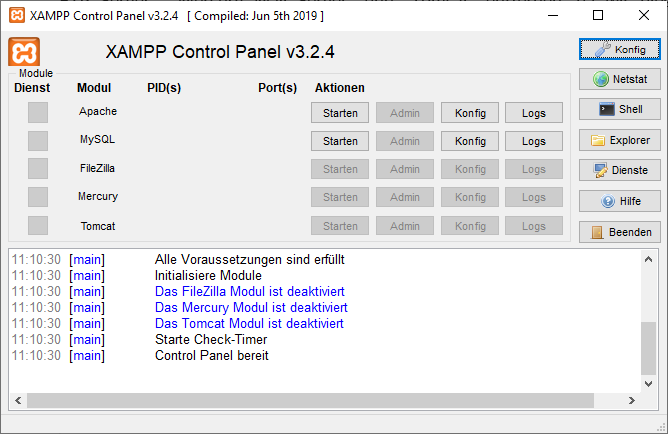The width and height of the screenshot is (668, 434).
Task: Toggle the Tomcat service checkbox
Action: (x=38, y=225)
